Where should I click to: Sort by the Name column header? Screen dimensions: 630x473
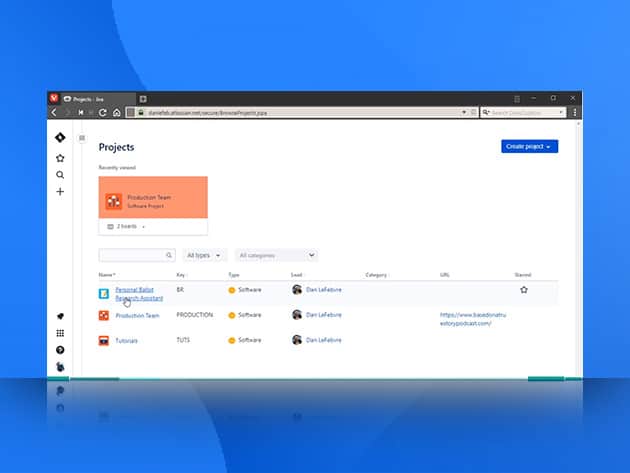coord(106,274)
